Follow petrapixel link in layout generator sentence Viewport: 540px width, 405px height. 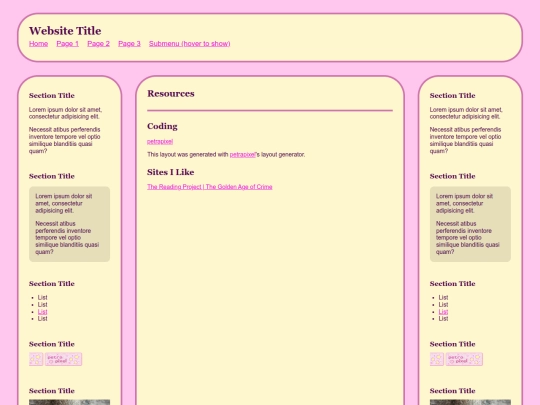tap(242, 155)
